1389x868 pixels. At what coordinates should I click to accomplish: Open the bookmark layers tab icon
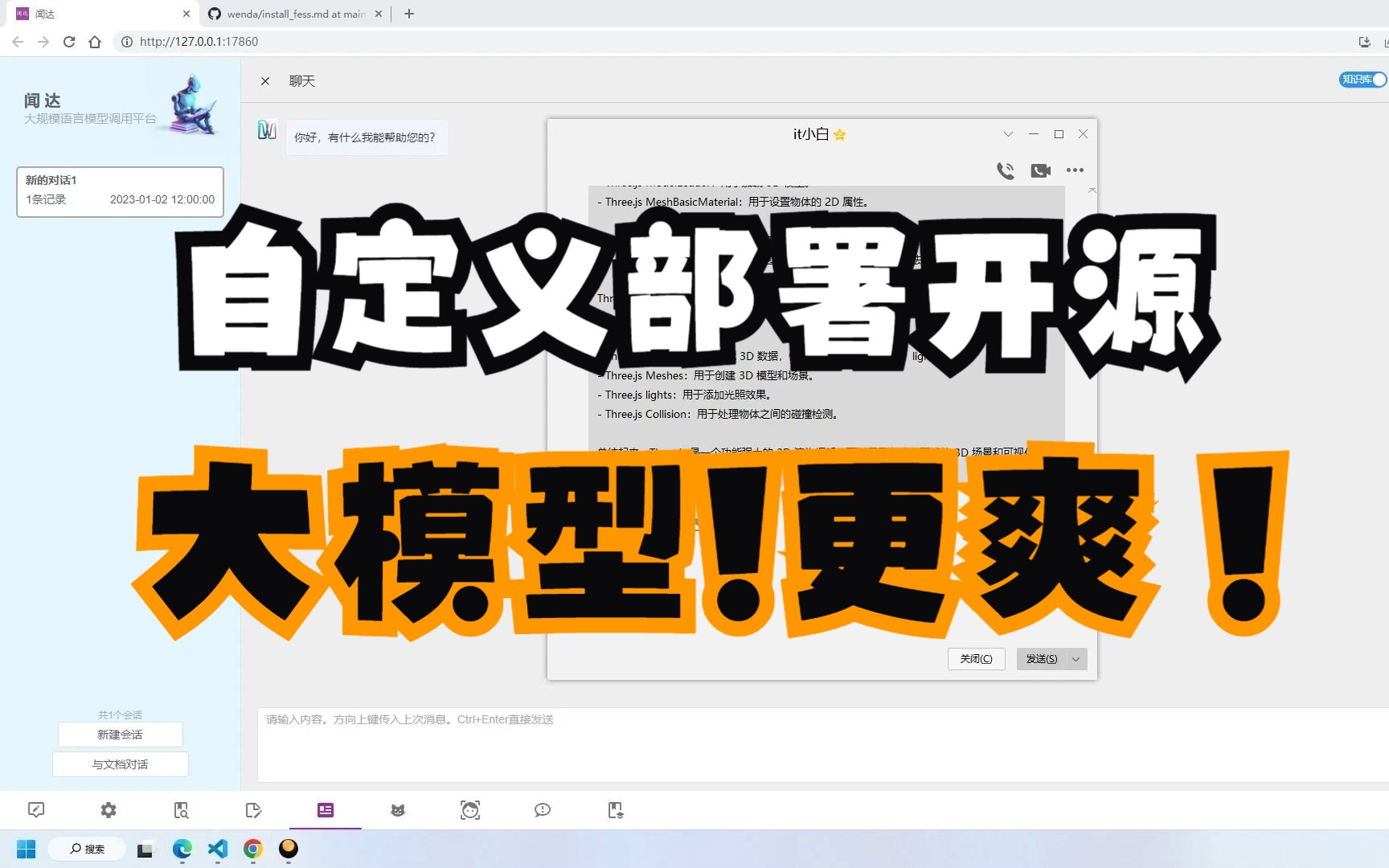(x=615, y=810)
